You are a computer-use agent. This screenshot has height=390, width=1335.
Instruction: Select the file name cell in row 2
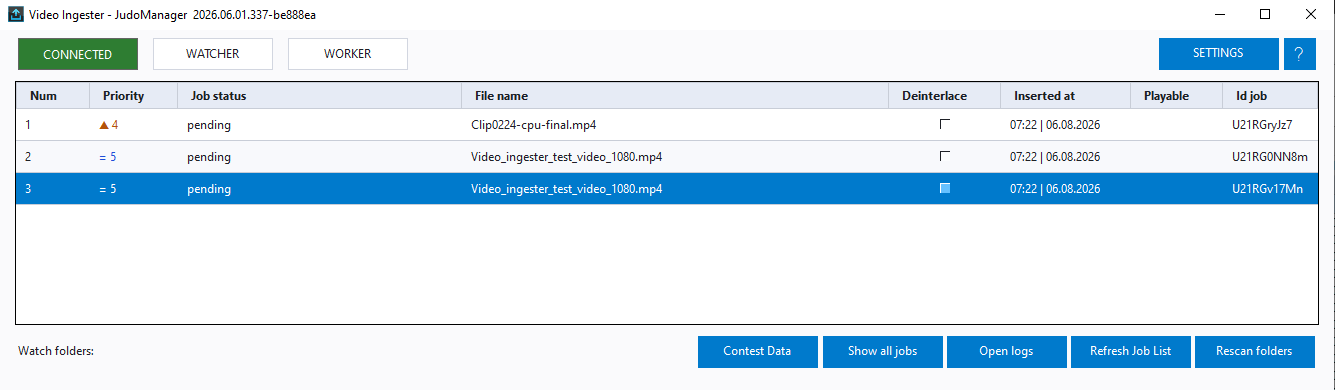(675, 157)
